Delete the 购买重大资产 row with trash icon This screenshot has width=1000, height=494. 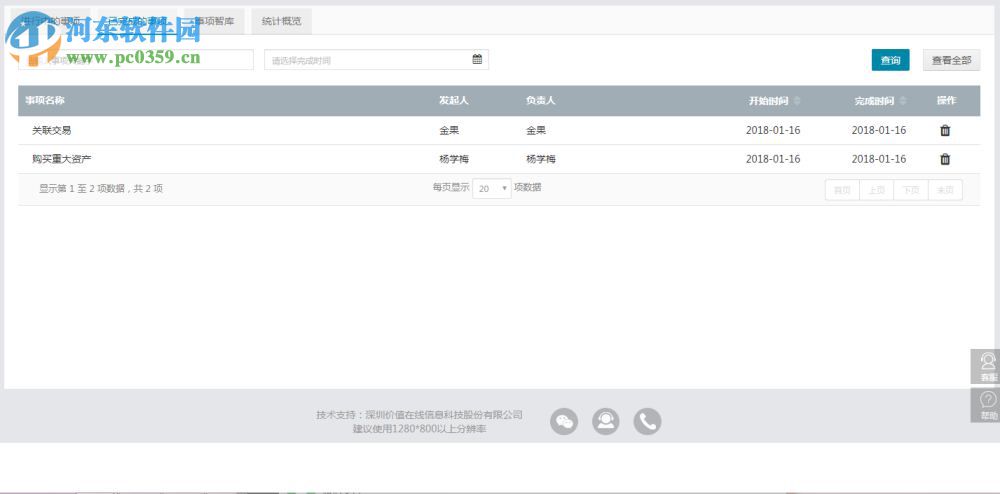coord(945,159)
